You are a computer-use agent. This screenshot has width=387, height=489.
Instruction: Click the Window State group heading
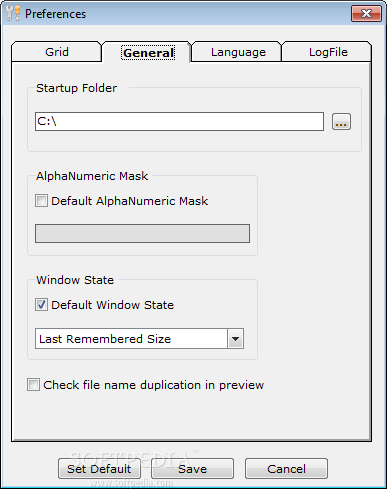(75, 280)
